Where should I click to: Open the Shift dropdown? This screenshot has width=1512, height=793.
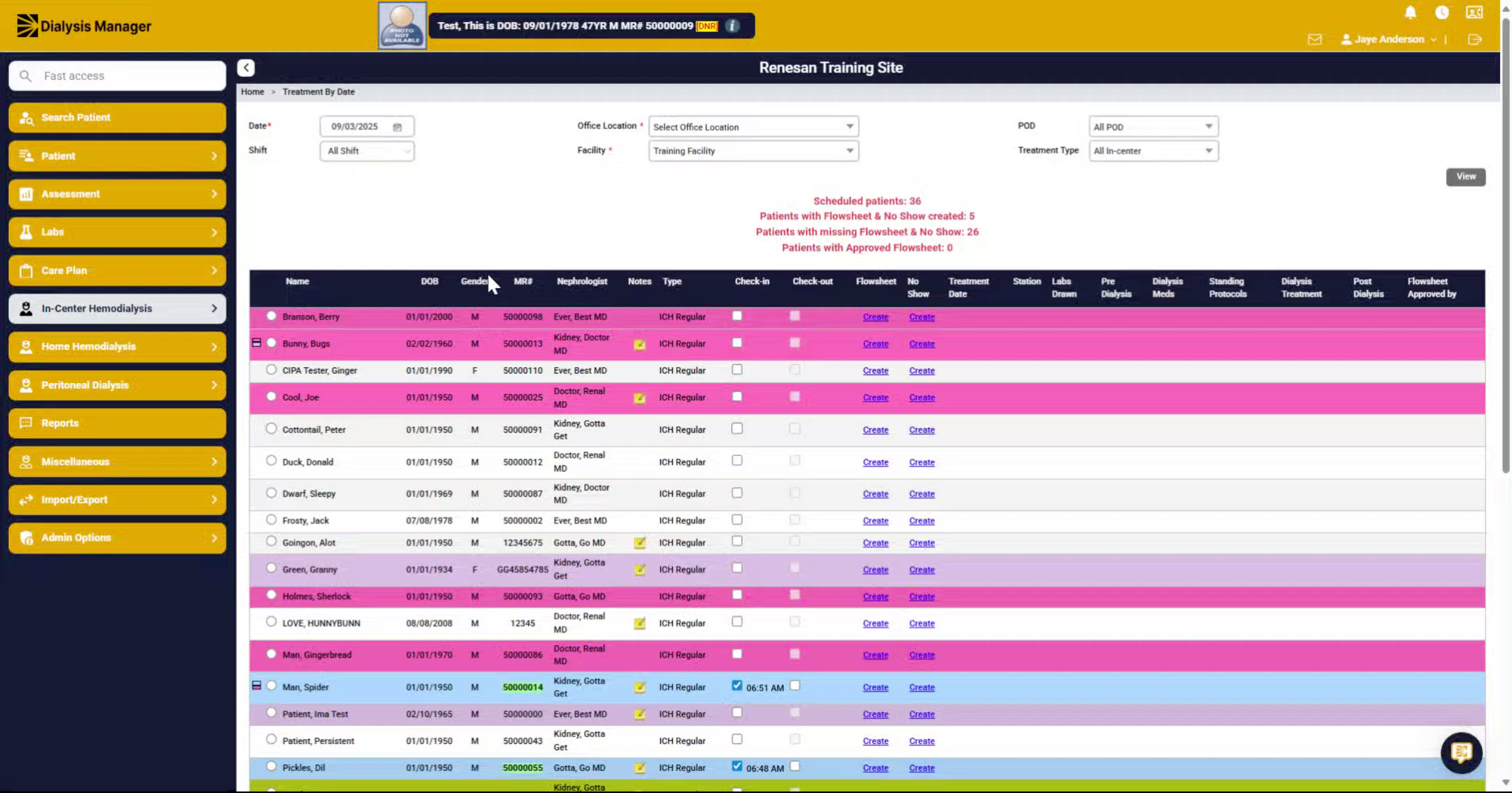[367, 151]
